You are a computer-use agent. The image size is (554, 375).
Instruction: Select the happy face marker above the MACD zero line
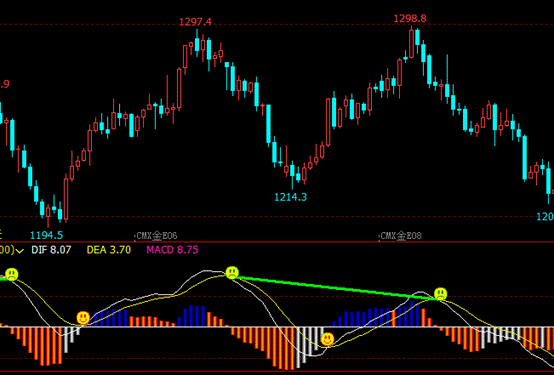pos(83,318)
